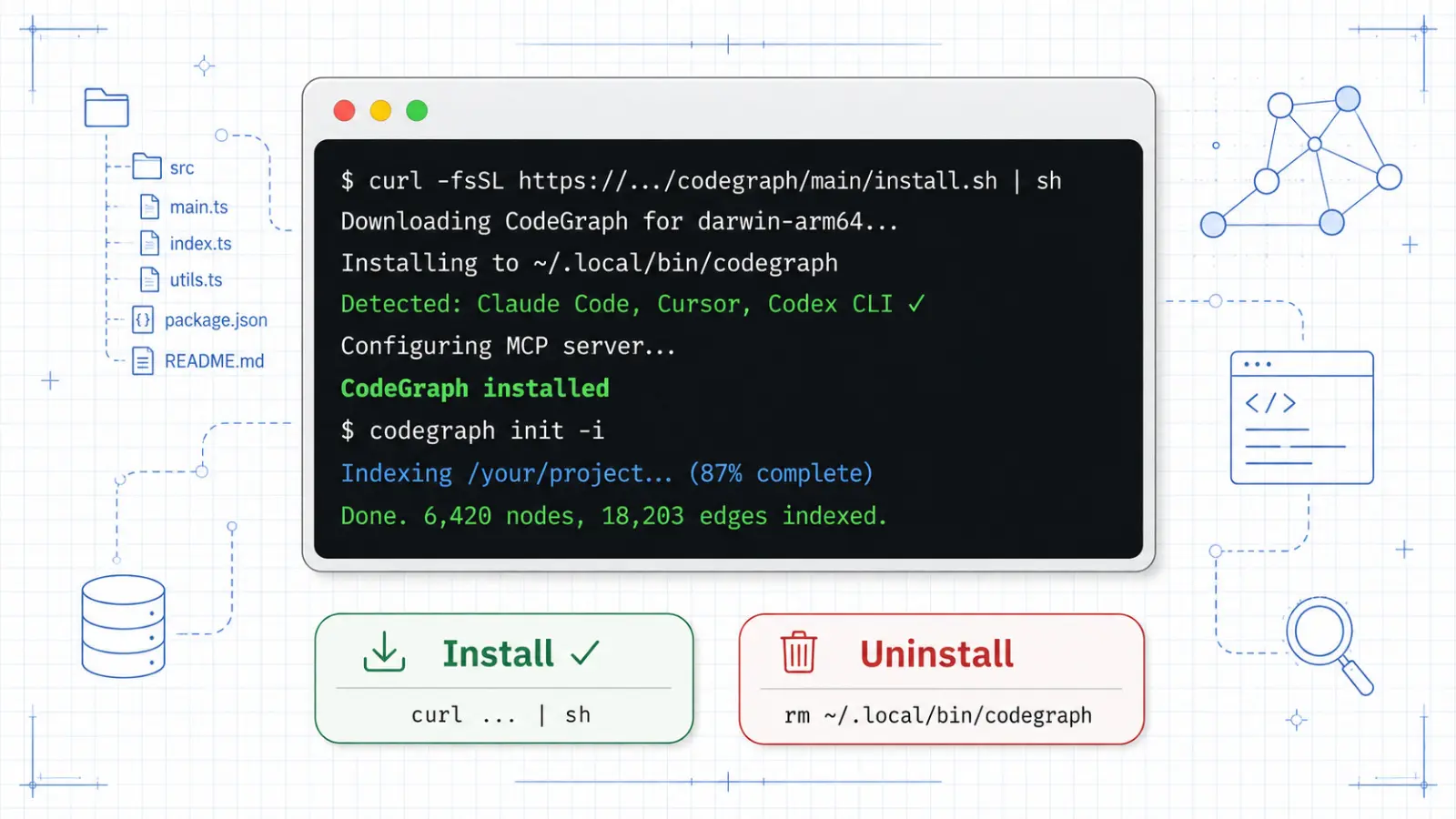
Task: Click 'rm ~/.local/bin/codegraph' command text
Action: click(938, 716)
